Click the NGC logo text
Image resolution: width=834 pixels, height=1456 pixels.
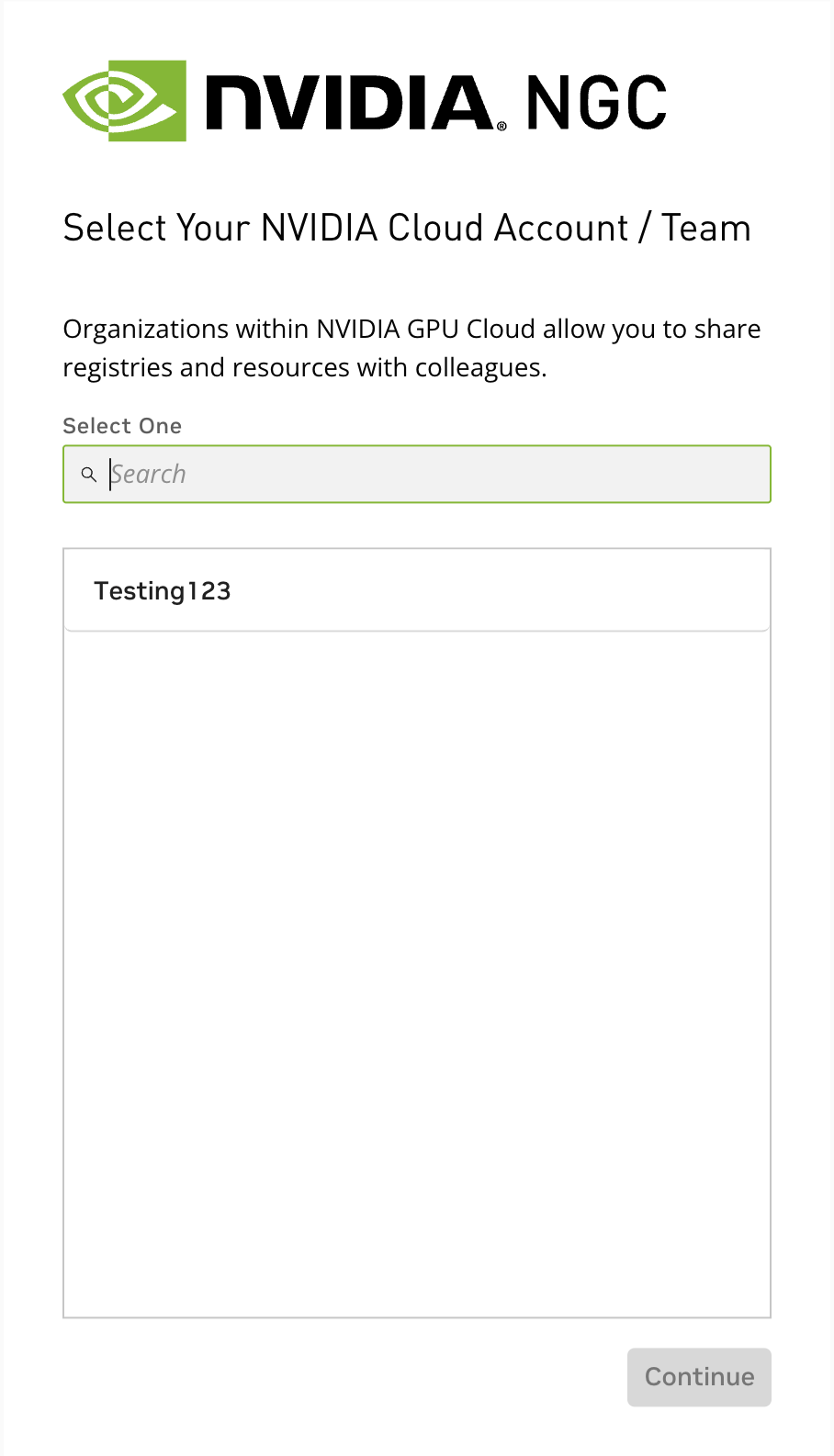(x=596, y=103)
